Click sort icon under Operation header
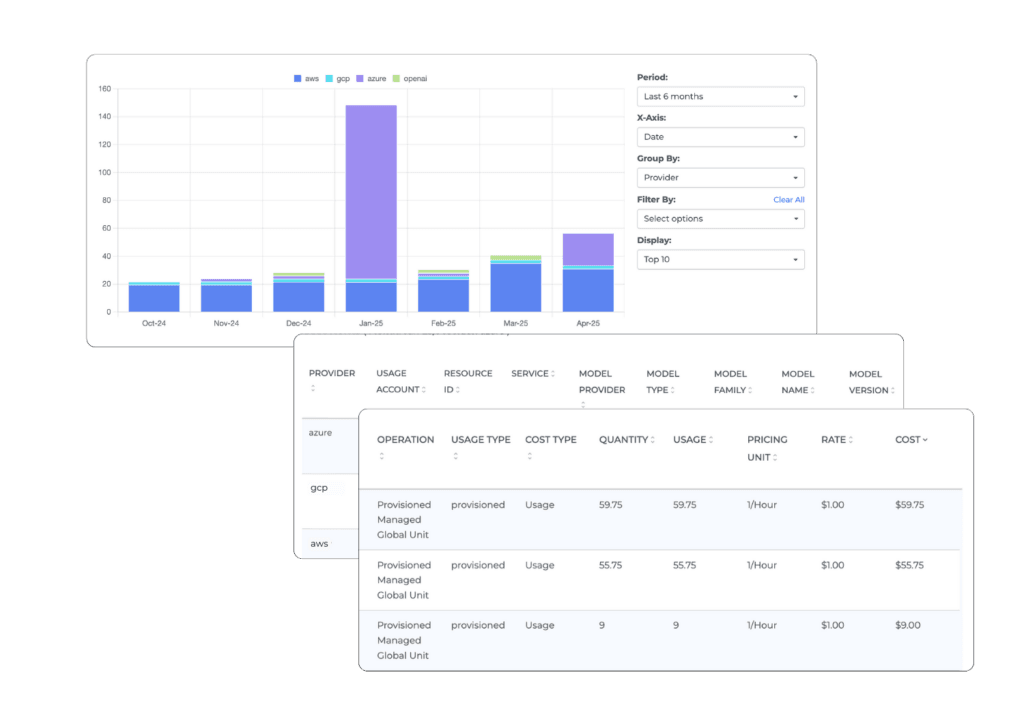 pyautogui.click(x=381, y=457)
